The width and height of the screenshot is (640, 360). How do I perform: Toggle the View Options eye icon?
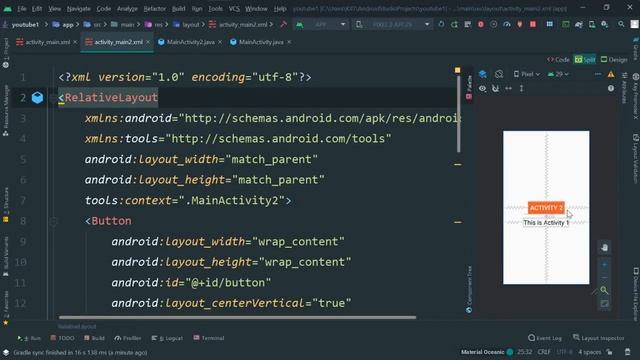click(482, 89)
